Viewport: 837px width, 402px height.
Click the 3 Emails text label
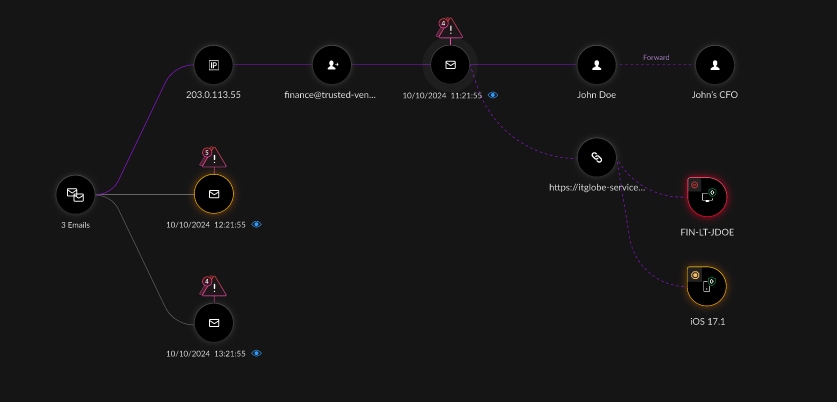pyautogui.click(x=76, y=224)
